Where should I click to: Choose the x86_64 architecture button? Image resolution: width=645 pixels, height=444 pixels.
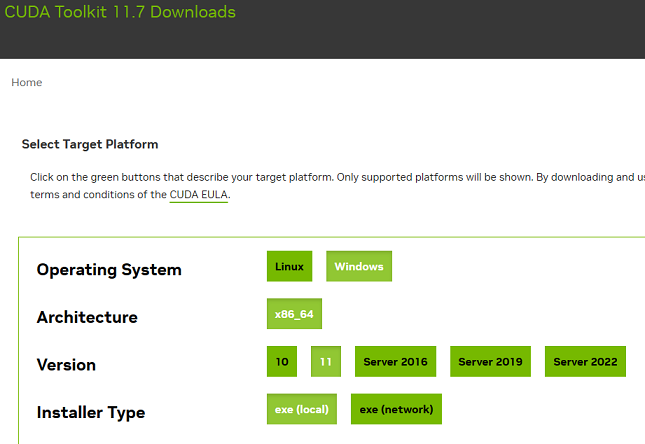[x=294, y=314]
